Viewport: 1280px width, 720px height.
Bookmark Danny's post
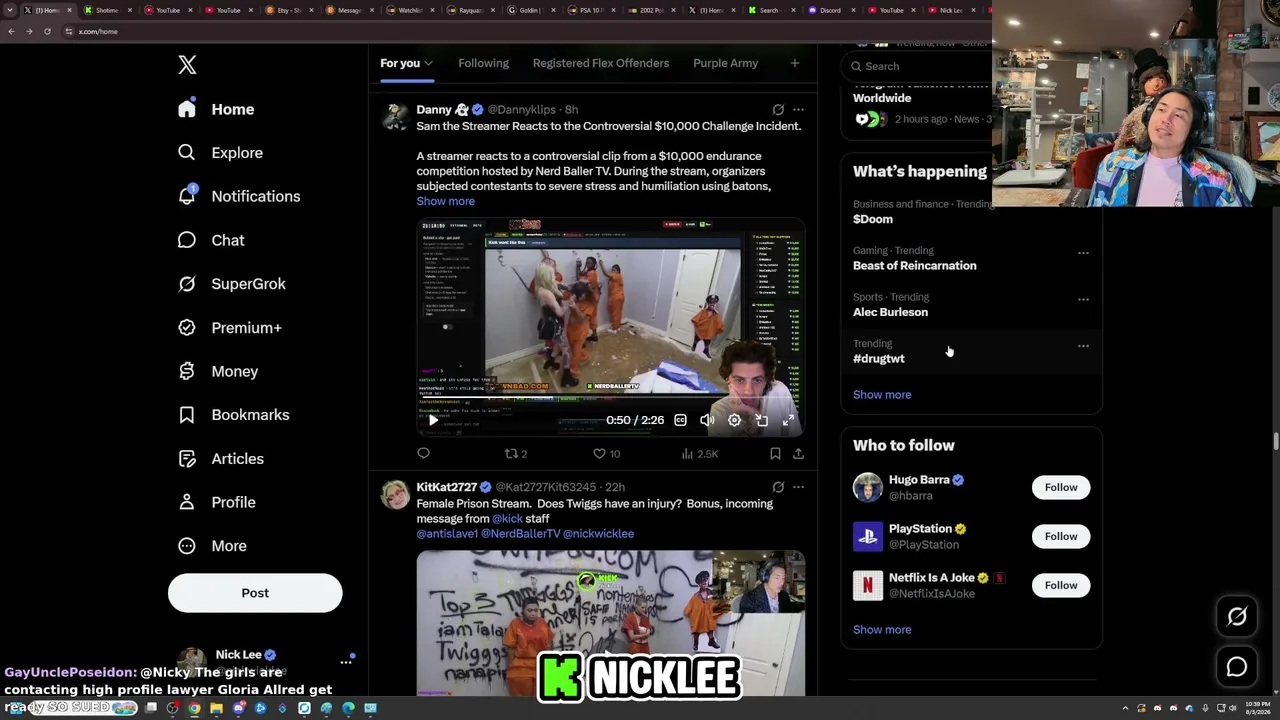click(x=775, y=454)
